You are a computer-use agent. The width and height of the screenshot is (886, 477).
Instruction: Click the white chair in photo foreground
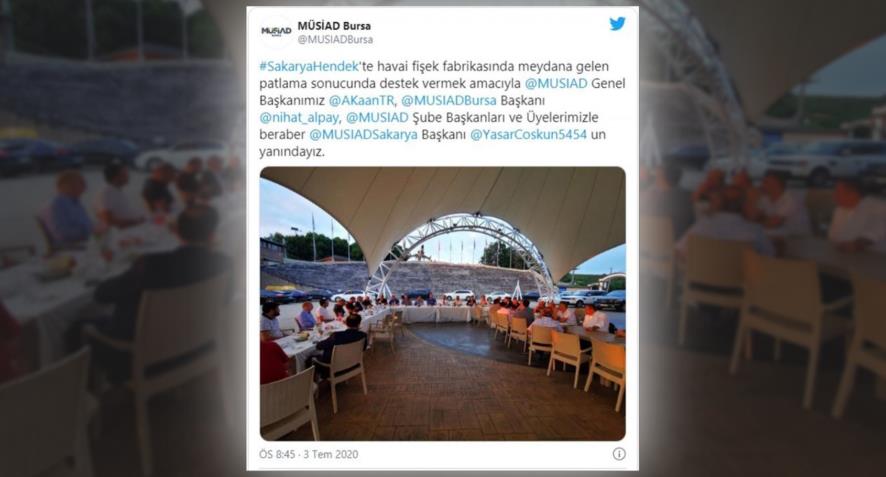289,402
